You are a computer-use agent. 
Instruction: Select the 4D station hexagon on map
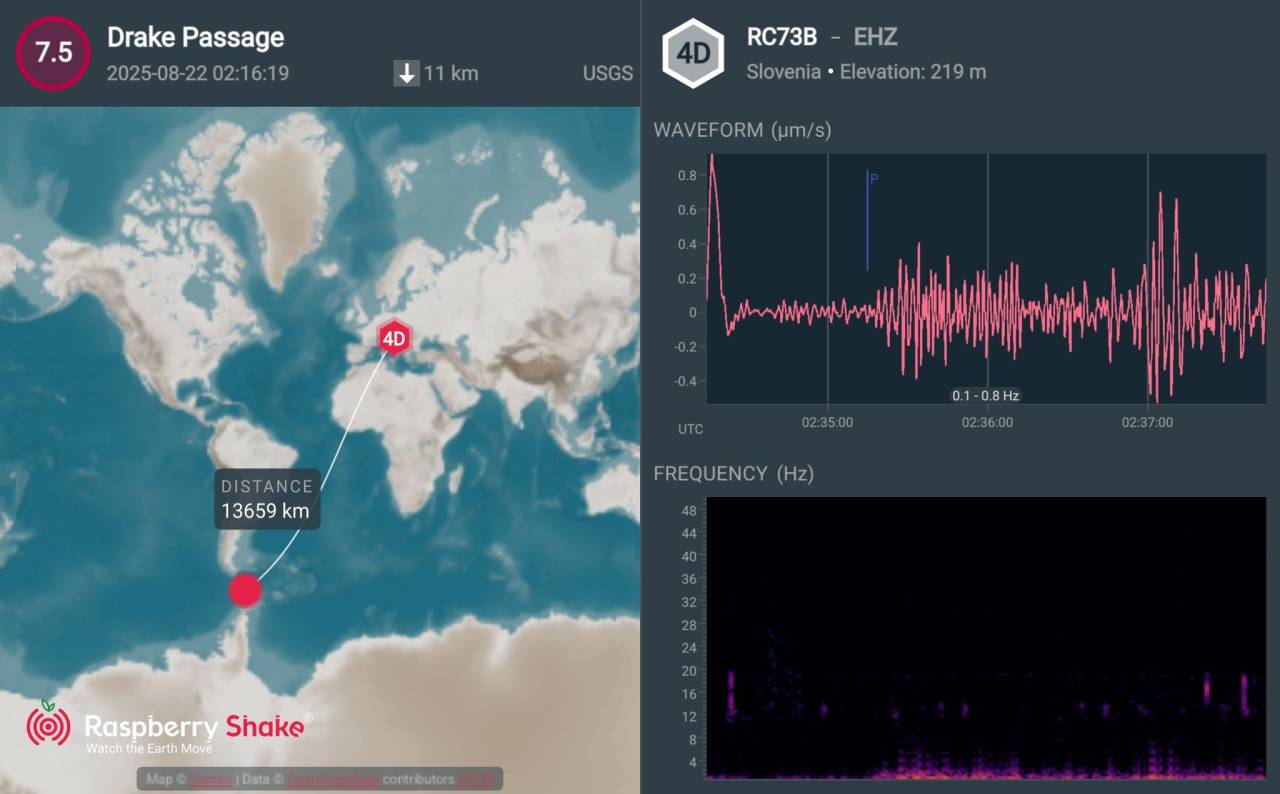click(x=395, y=338)
